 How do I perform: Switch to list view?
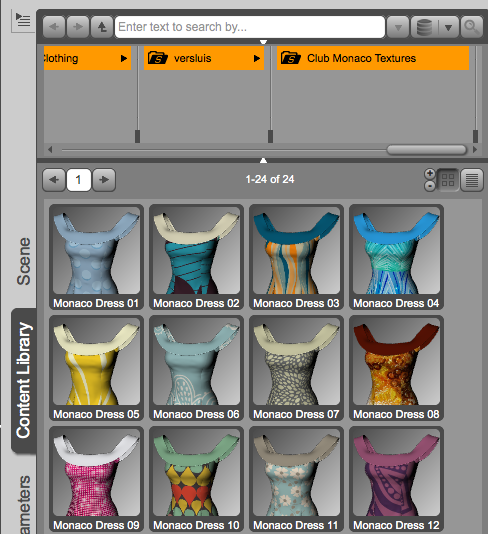pos(472,180)
